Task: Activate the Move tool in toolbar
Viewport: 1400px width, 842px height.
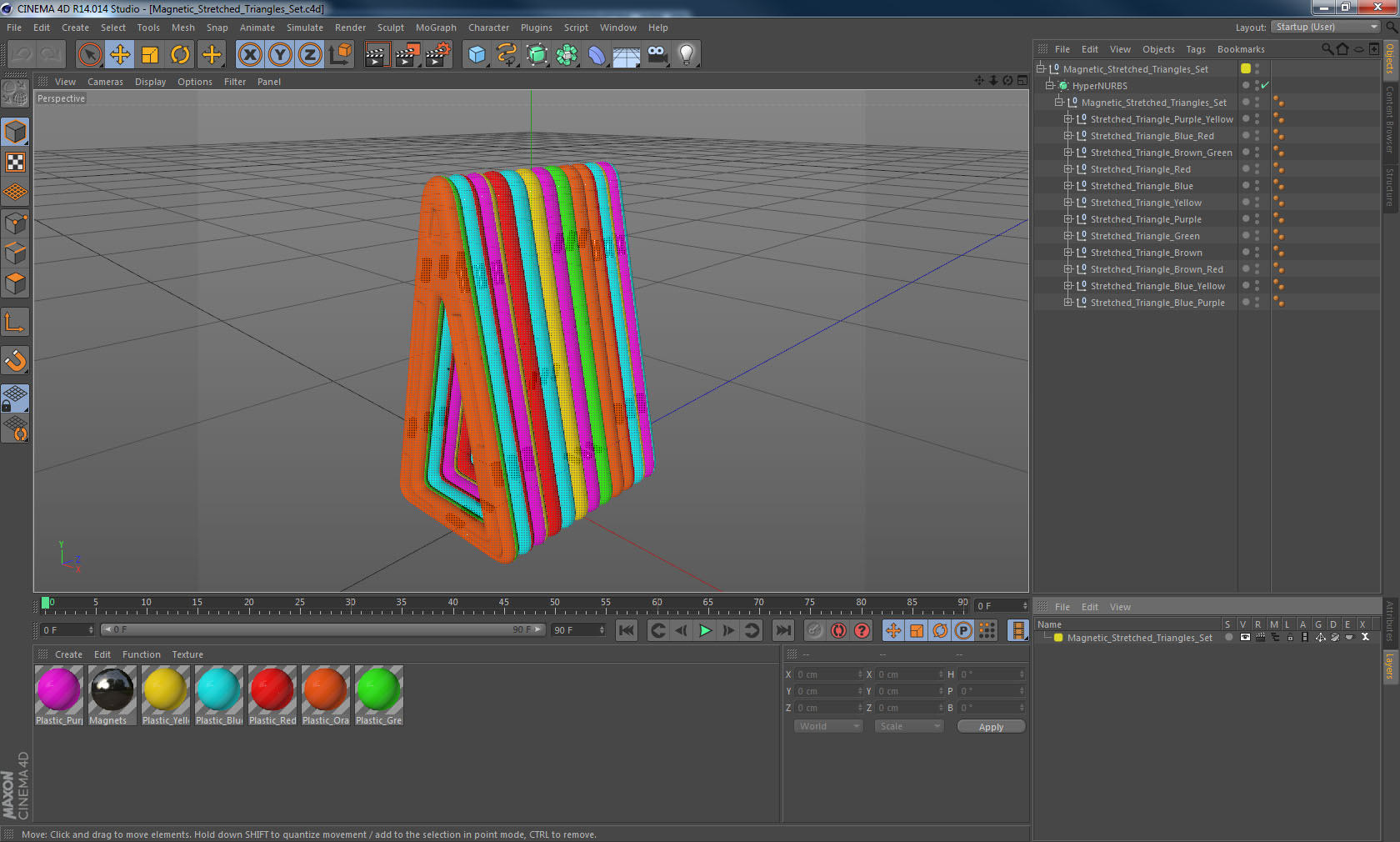Action: point(120,55)
